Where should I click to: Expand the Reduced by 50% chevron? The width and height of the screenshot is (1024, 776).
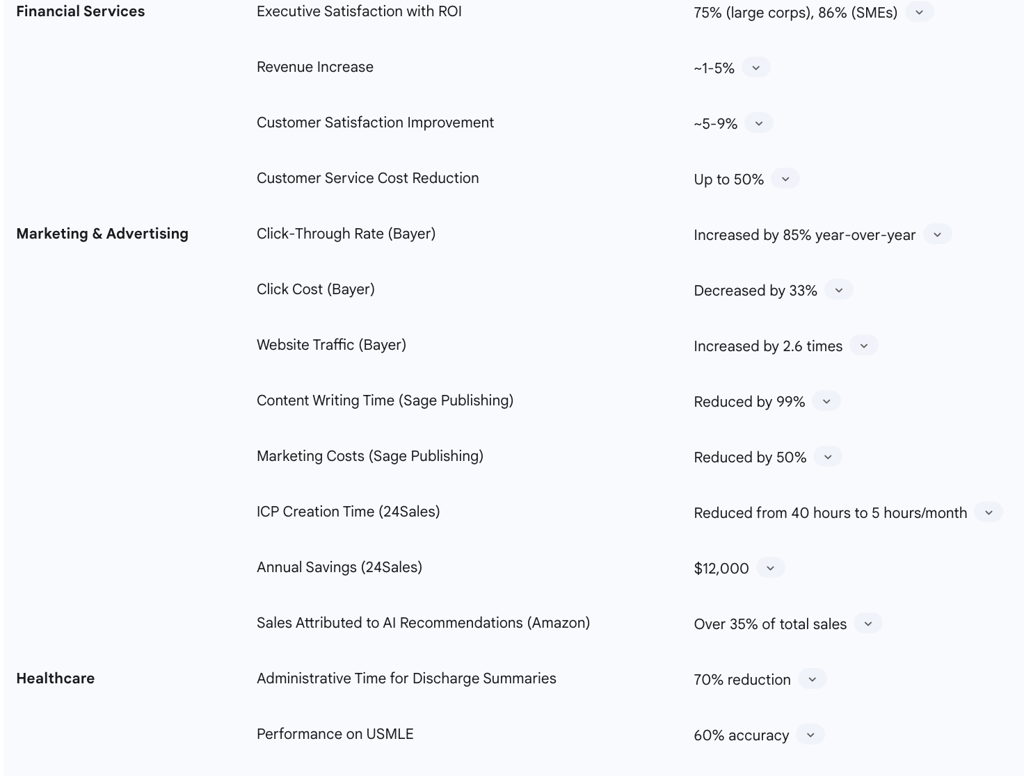(827, 457)
